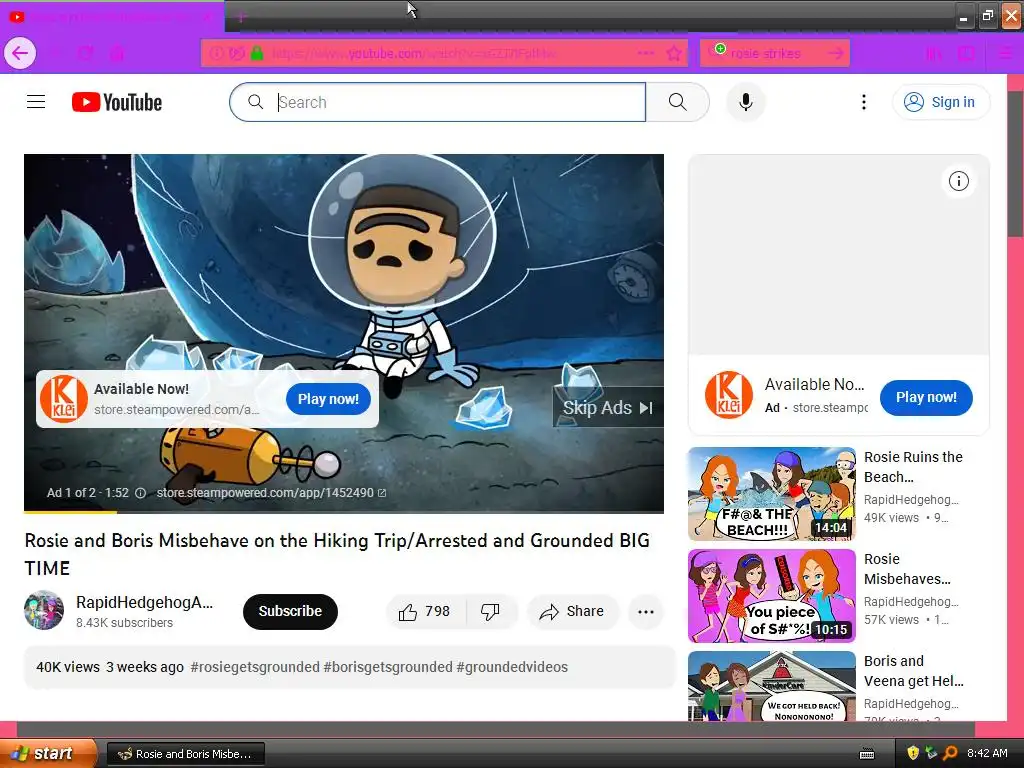Click the '40K views 3 weeks ago' description text

(110, 667)
